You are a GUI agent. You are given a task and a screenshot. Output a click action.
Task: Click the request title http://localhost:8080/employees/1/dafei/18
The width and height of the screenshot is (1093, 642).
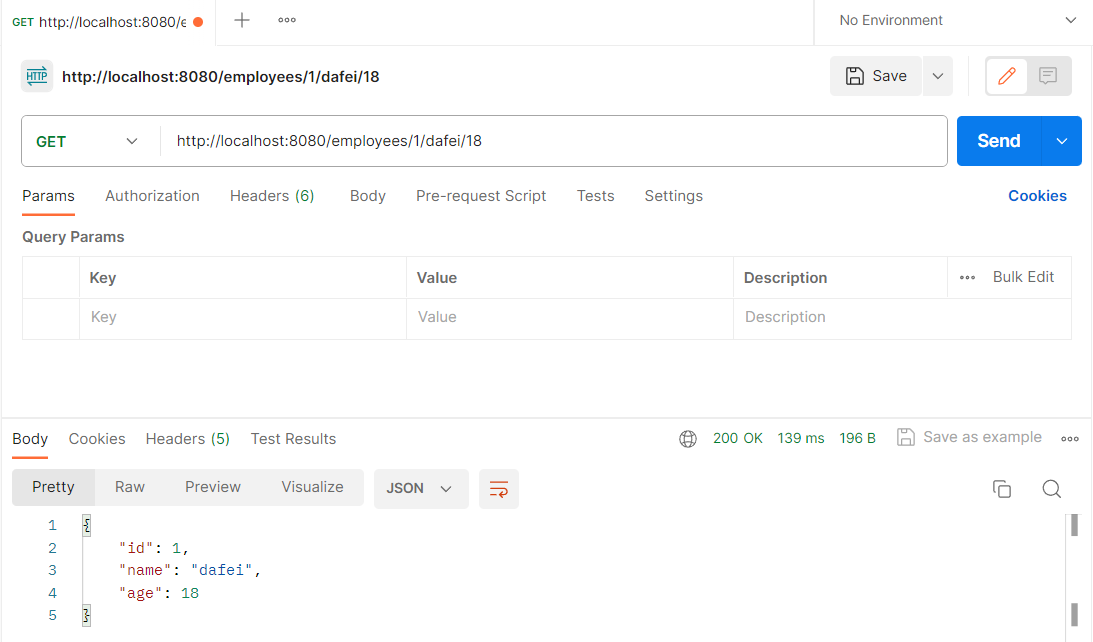click(220, 77)
